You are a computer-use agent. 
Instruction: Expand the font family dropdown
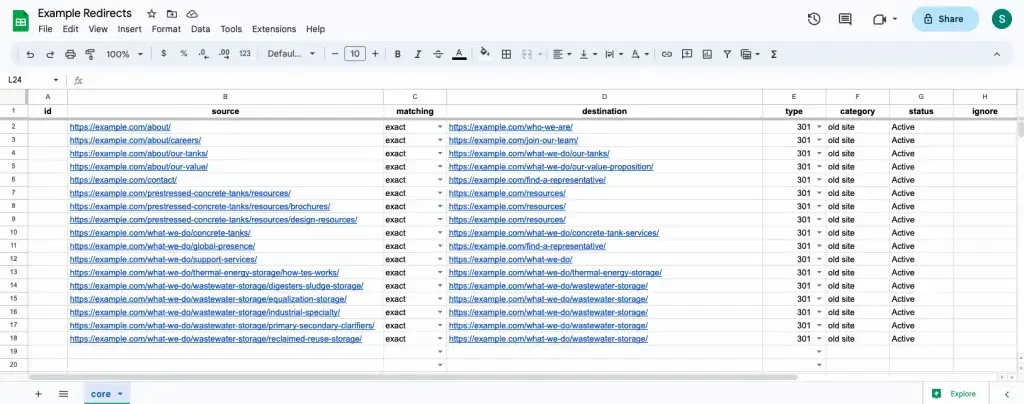291,54
